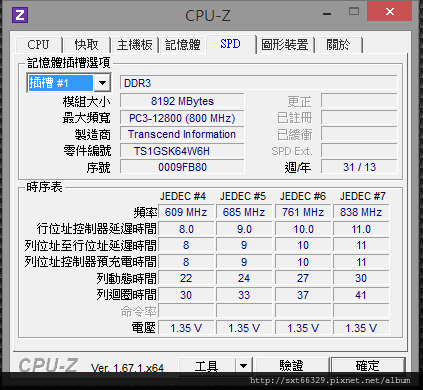Click the 27 tRAS value under JEDEC #6
The width and height of the screenshot is (423, 390).
pos(303,278)
